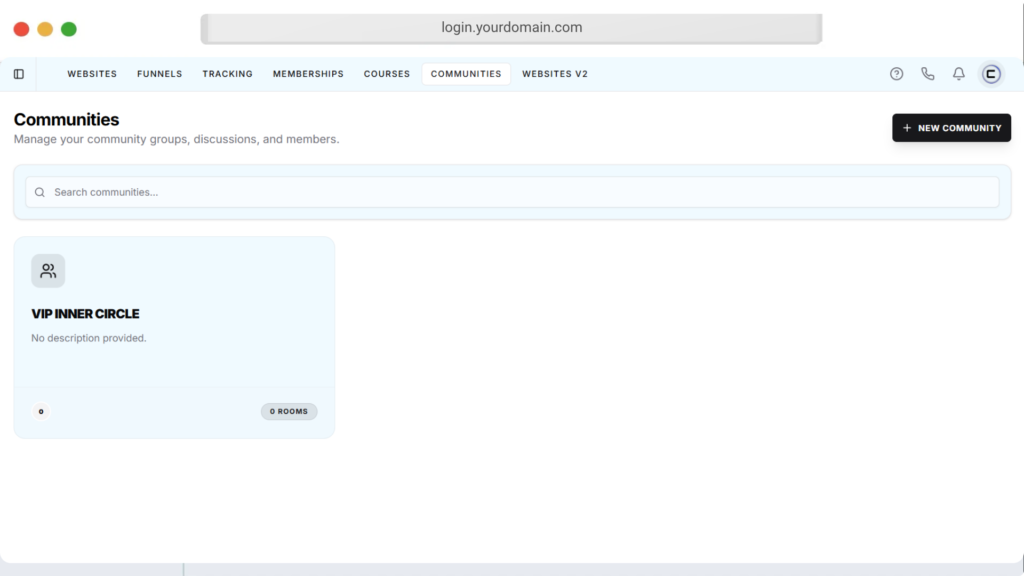
Task: Select the Memberships tab
Action: click(x=308, y=74)
